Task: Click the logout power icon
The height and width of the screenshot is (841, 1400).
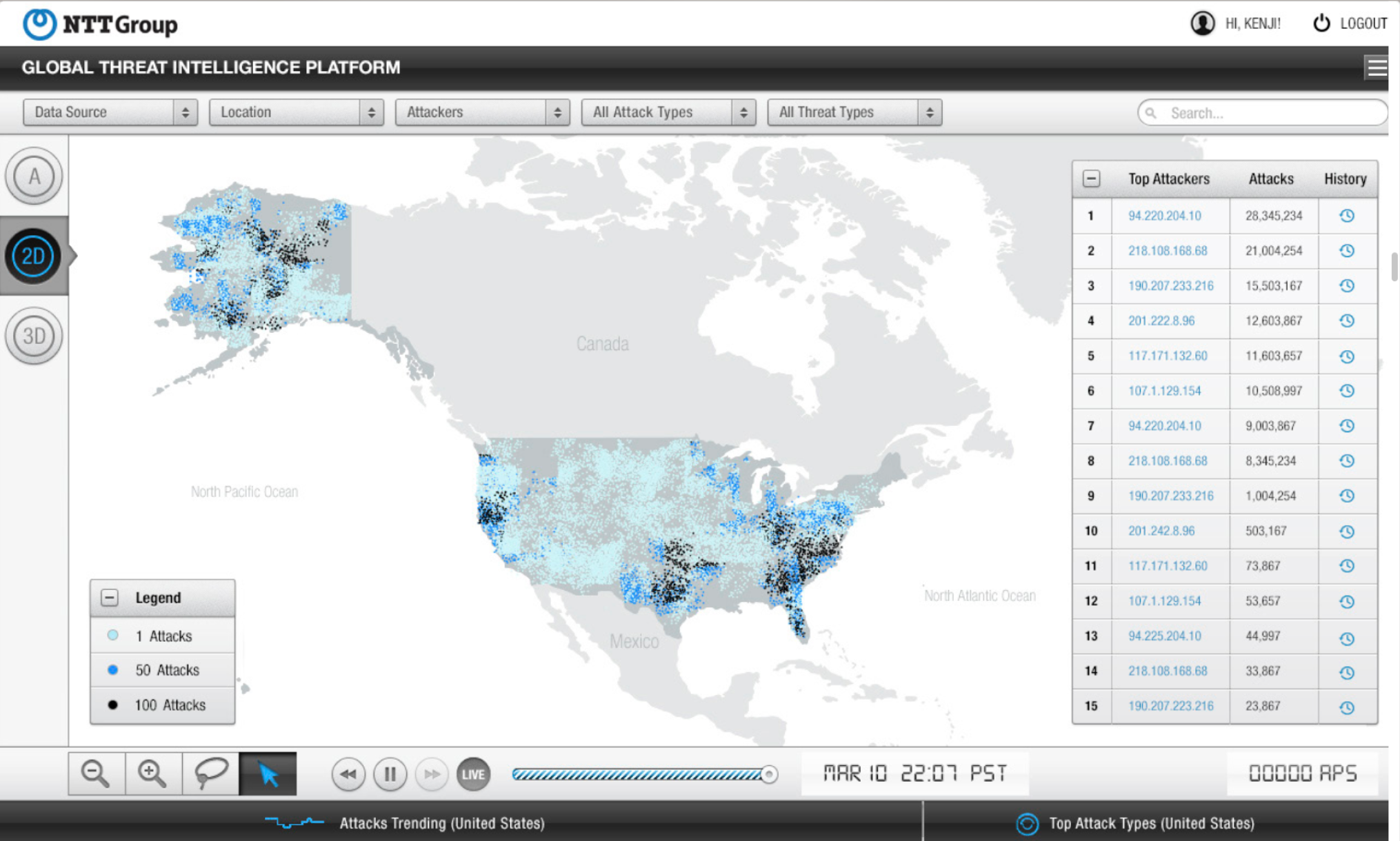Action: (1321, 23)
